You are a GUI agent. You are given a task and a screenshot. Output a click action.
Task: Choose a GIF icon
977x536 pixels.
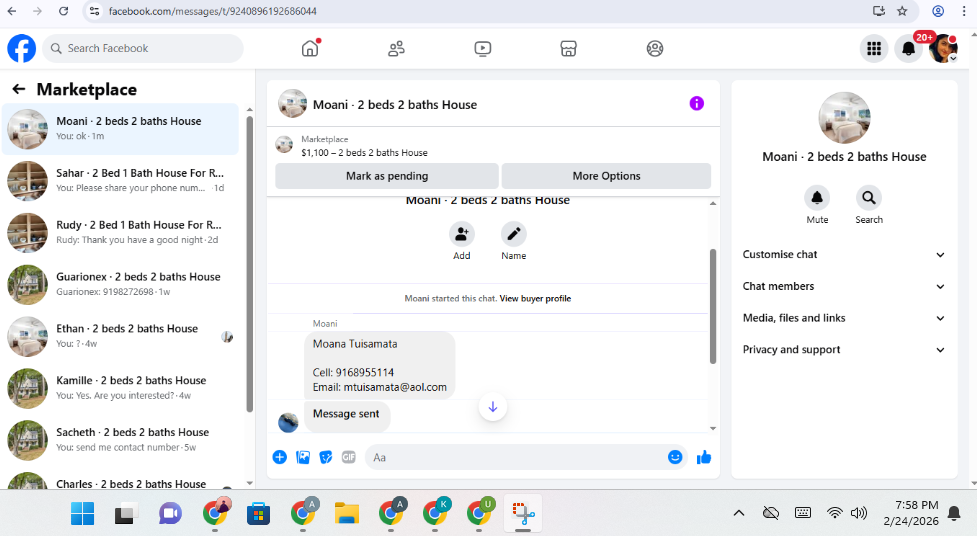coord(348,457)
